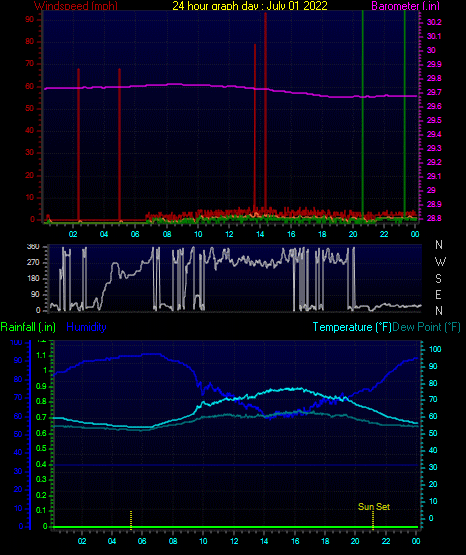Click the Sun Set marker label
The width and height of the screenshot is (466, 555).
coord(374,507)
